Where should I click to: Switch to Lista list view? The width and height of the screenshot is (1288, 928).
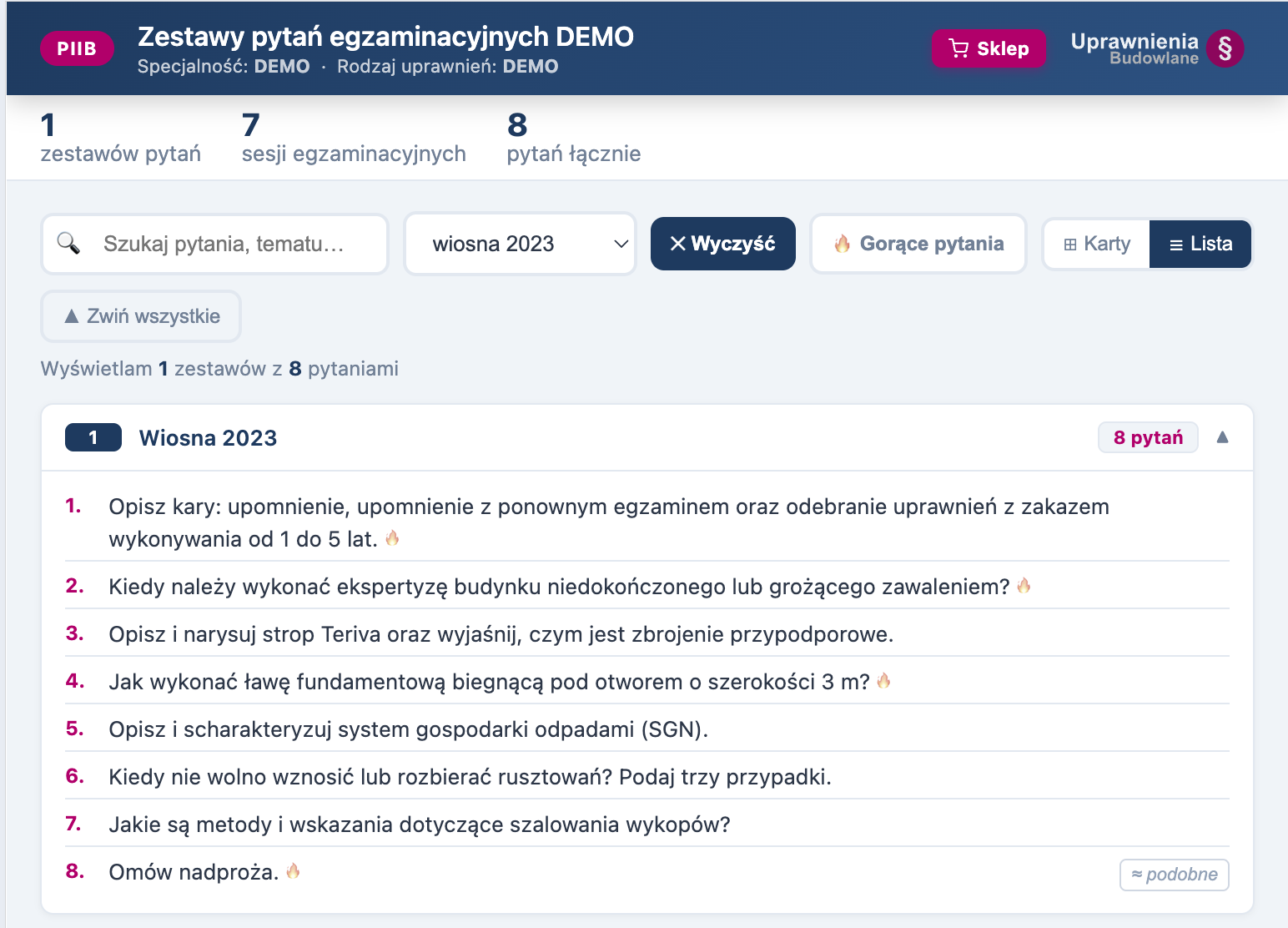[x=1200, y=244]
